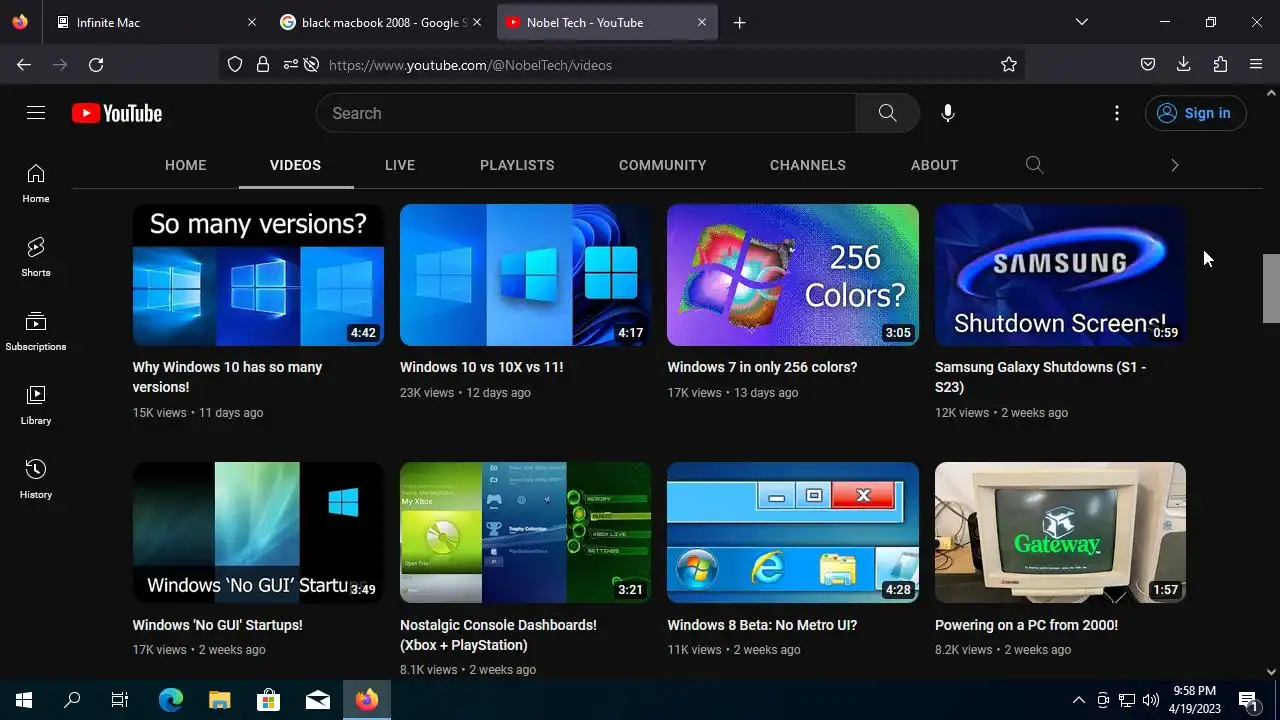The width and height of the screenshot is (1280, 720).
Task: Bookmark this page with the star icon
Action: pos(1009,65)
